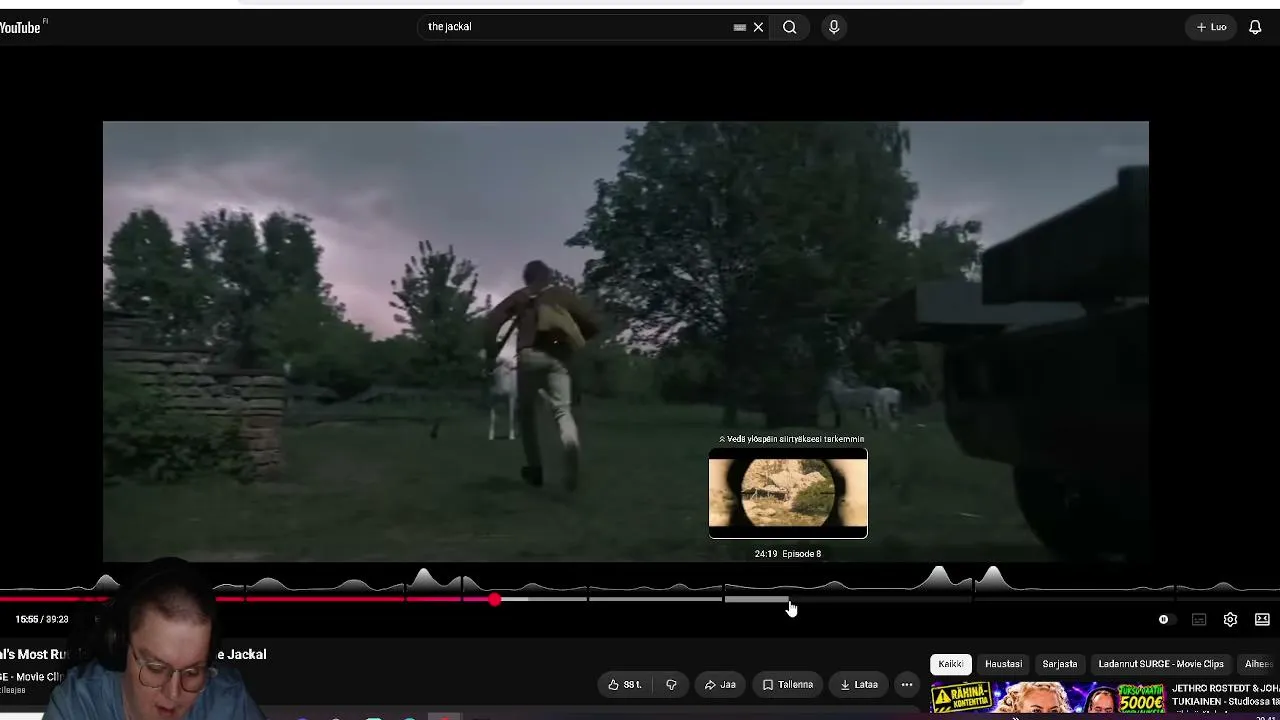Save the video with the "Tallenna" button
This screenshot has width=1280, height=720.
788,685
